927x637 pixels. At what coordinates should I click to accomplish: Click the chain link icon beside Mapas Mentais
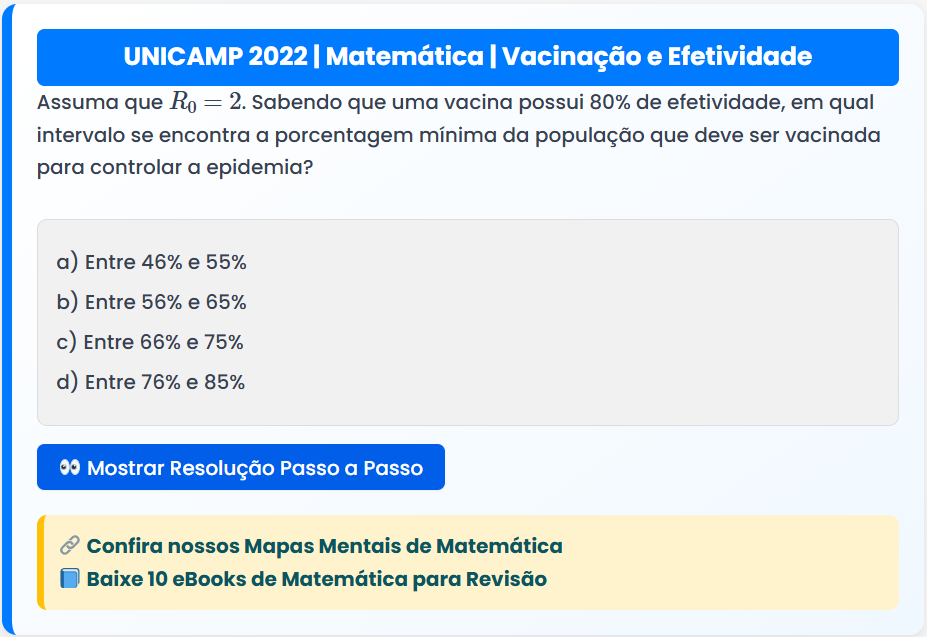(69, 546)
